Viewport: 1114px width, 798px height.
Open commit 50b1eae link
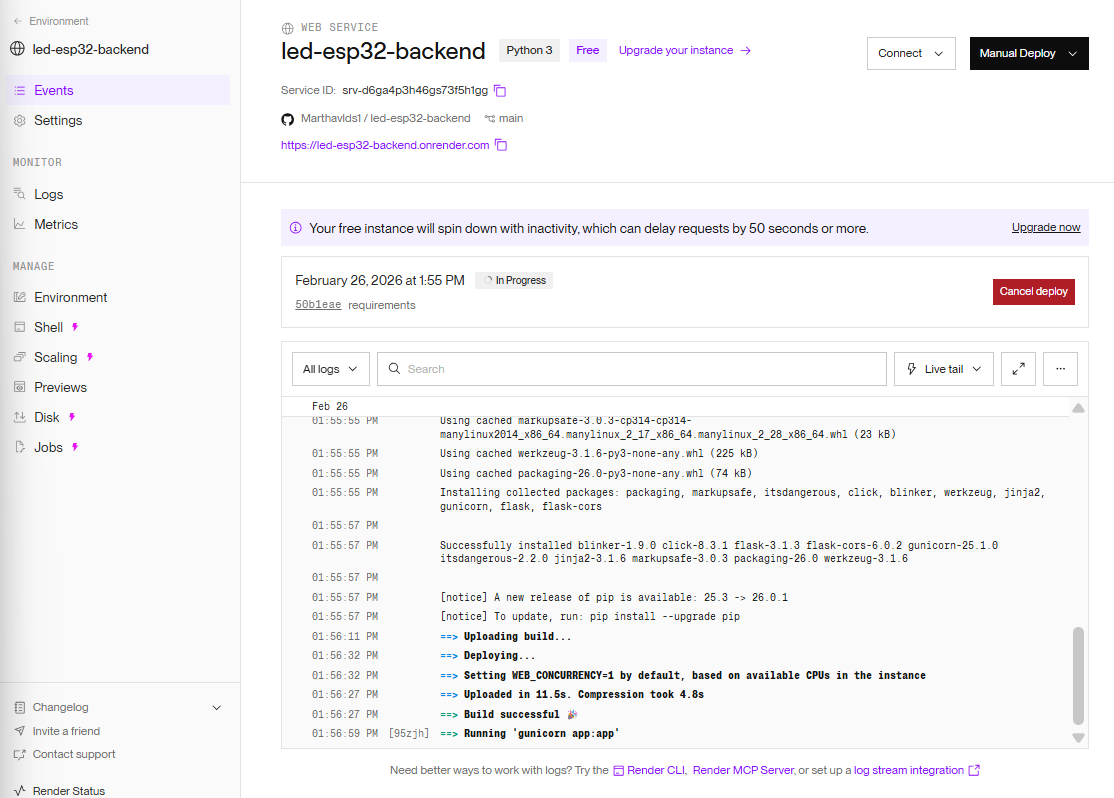pyautogui.click(x=318, y=305)
